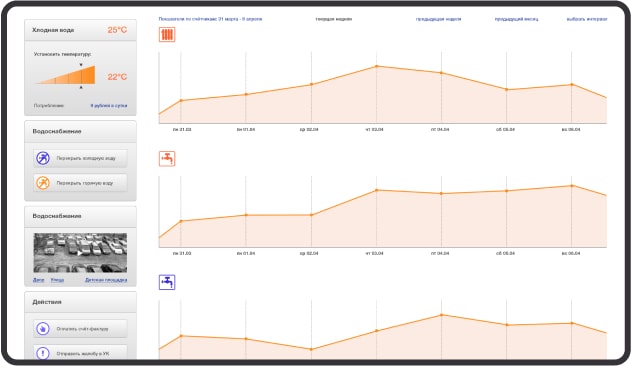Screen dimensions: 631x366
Task: Switch to 'предыдущая неделя' period
Action: [x=438, y=19]
